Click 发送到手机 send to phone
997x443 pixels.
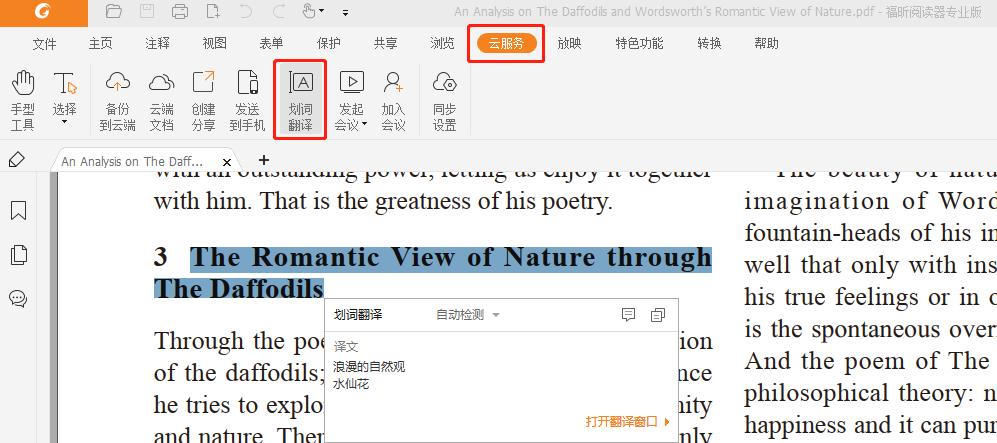pyautogui.click(x=247, y=100)
